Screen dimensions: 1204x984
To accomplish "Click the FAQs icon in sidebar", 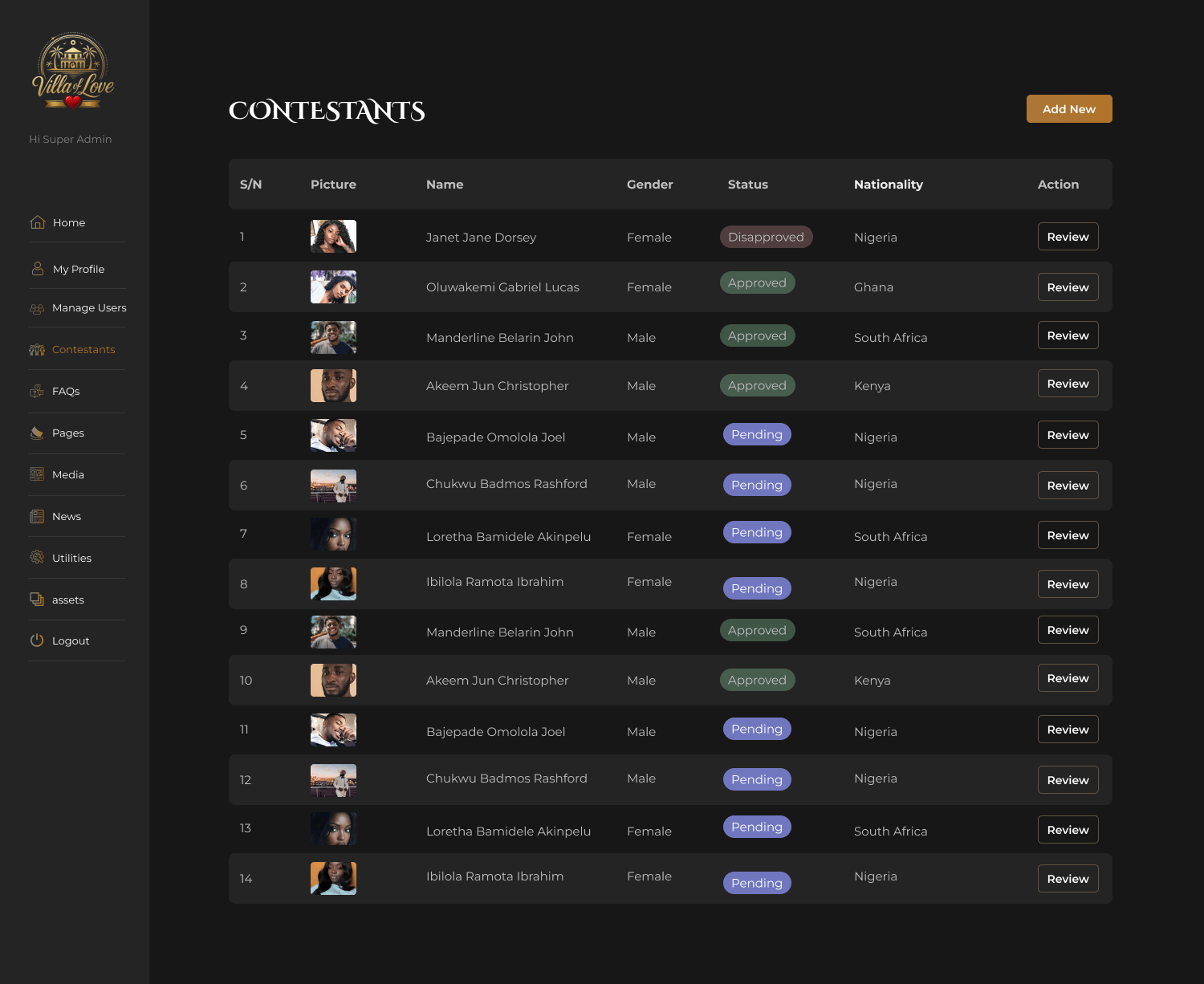I will pyautogui.click(x=37, y=392).
